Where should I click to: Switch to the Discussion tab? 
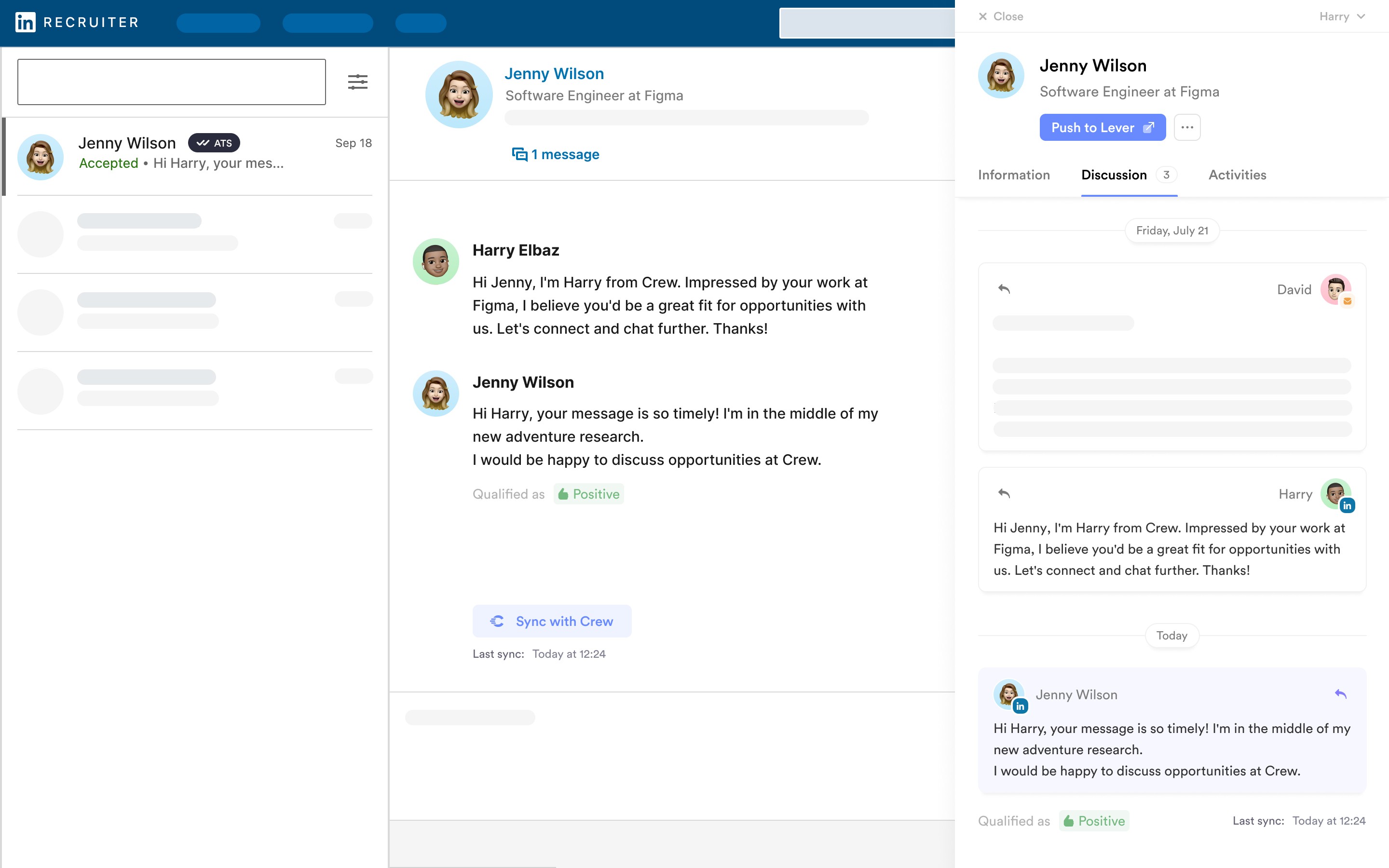1129,175
